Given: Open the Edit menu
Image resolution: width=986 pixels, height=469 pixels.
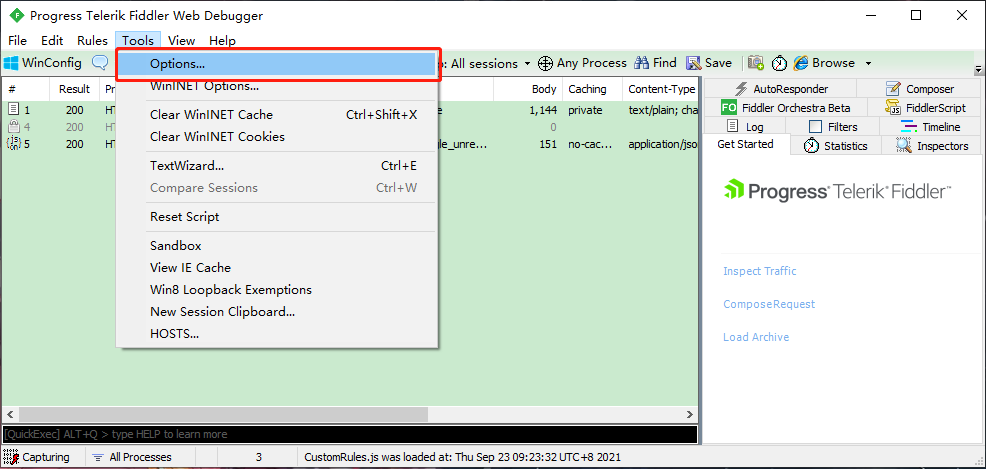Looking at the screenshot, I should click(52, 41).
